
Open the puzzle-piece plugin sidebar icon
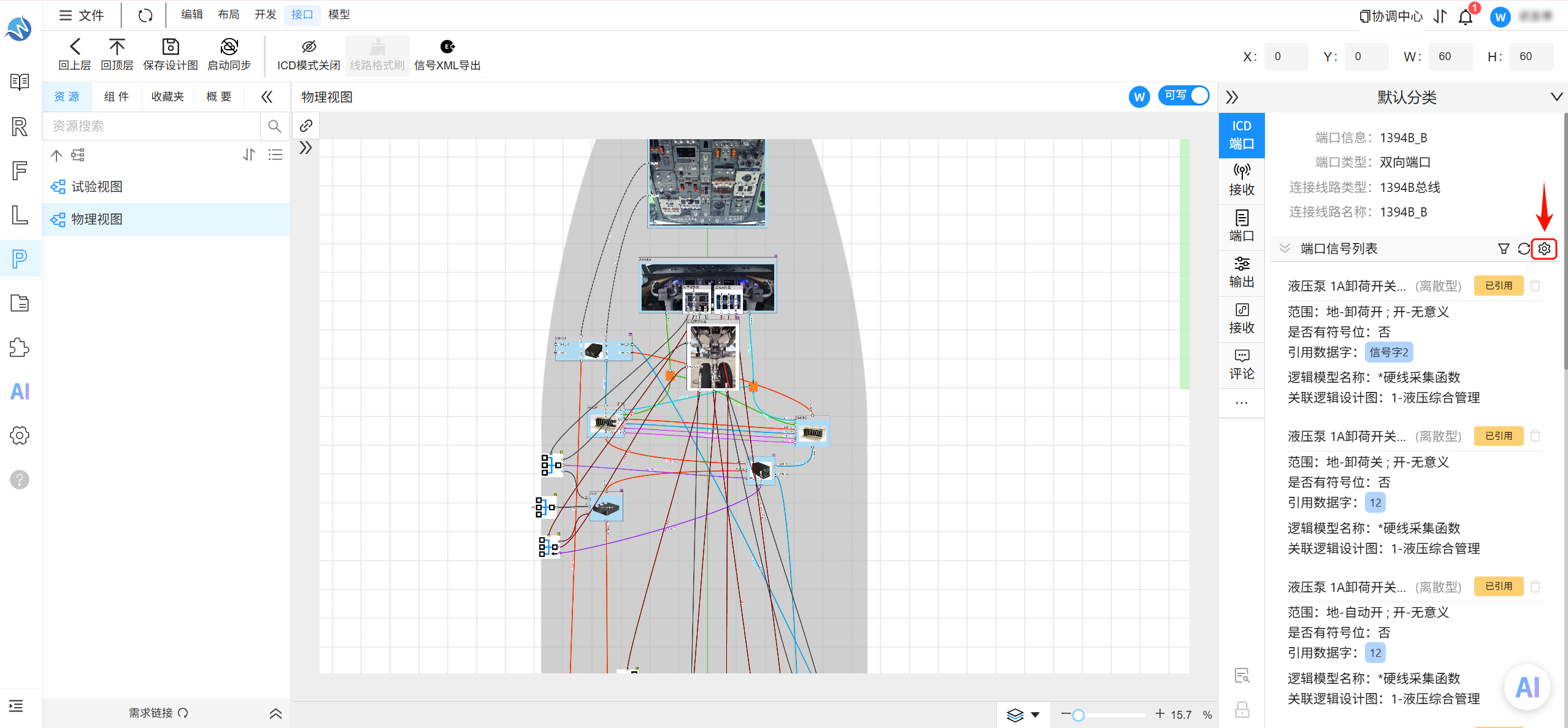[x=20, y=348]
